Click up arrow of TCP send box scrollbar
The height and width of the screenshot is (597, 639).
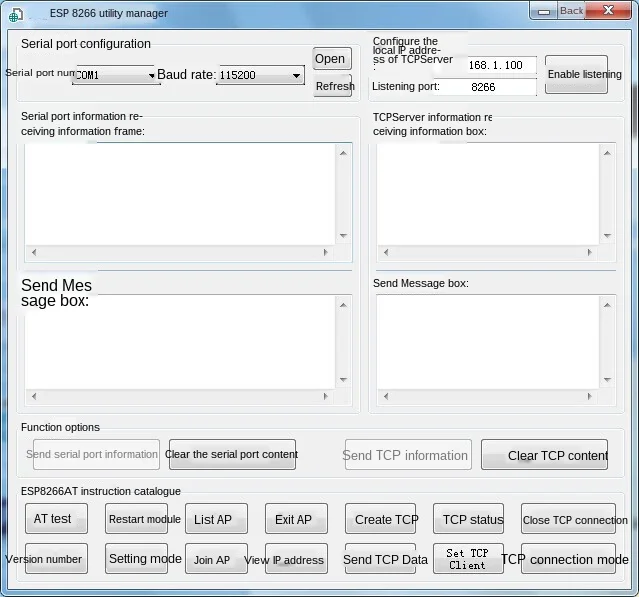point(607,305)
